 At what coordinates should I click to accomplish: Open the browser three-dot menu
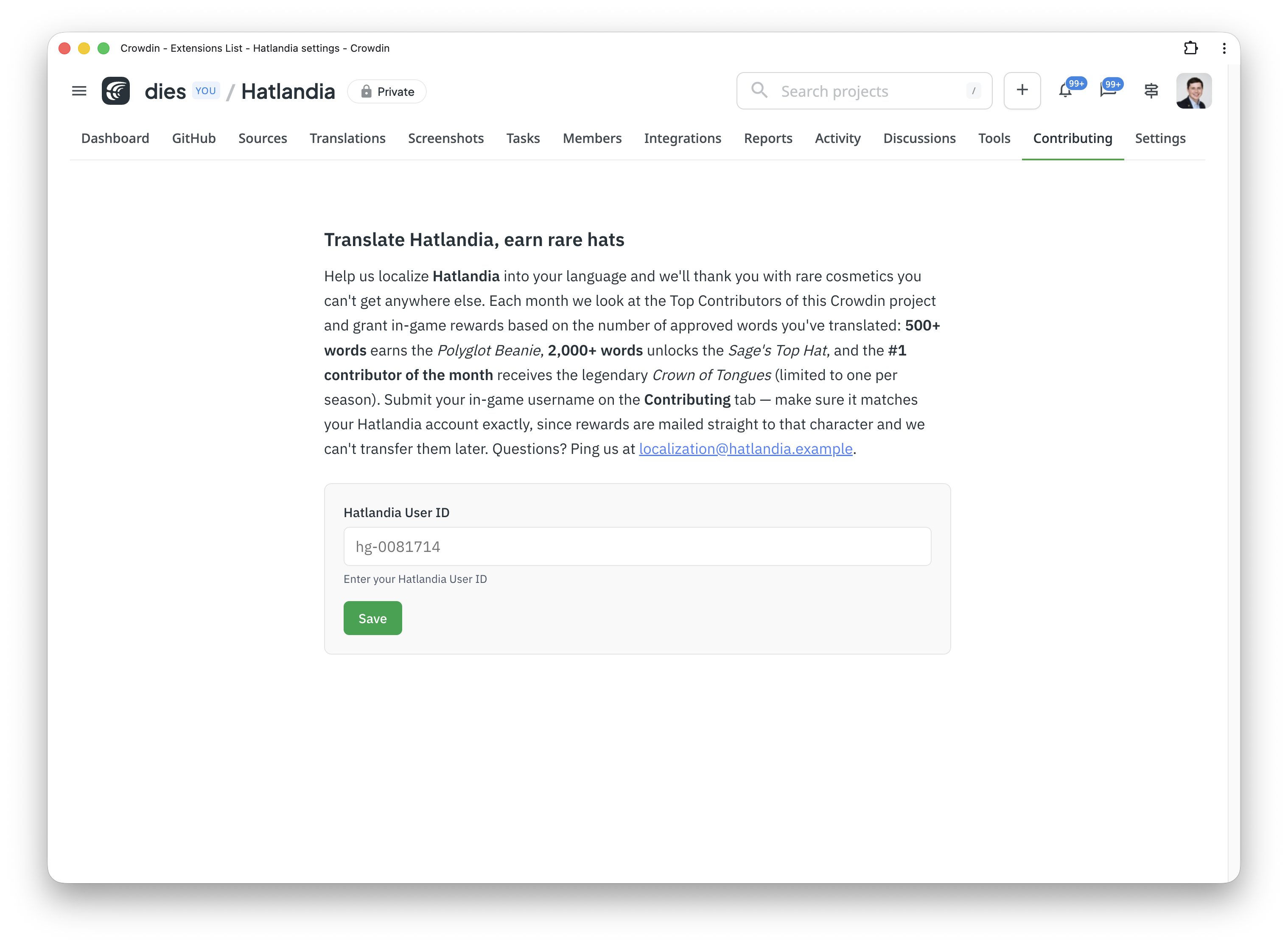(x=1224, y=48)
